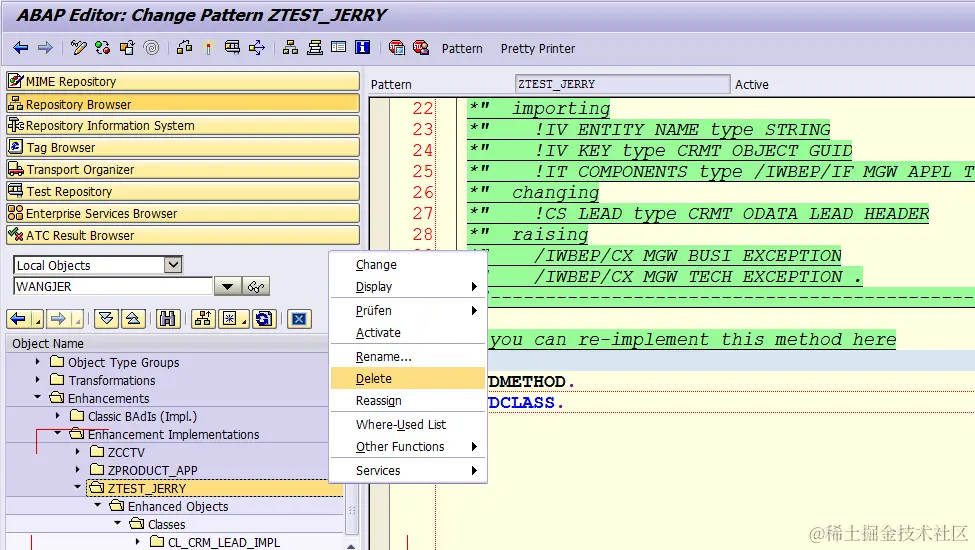Select the Classes tree folder
975x550 pixels.
167,525
